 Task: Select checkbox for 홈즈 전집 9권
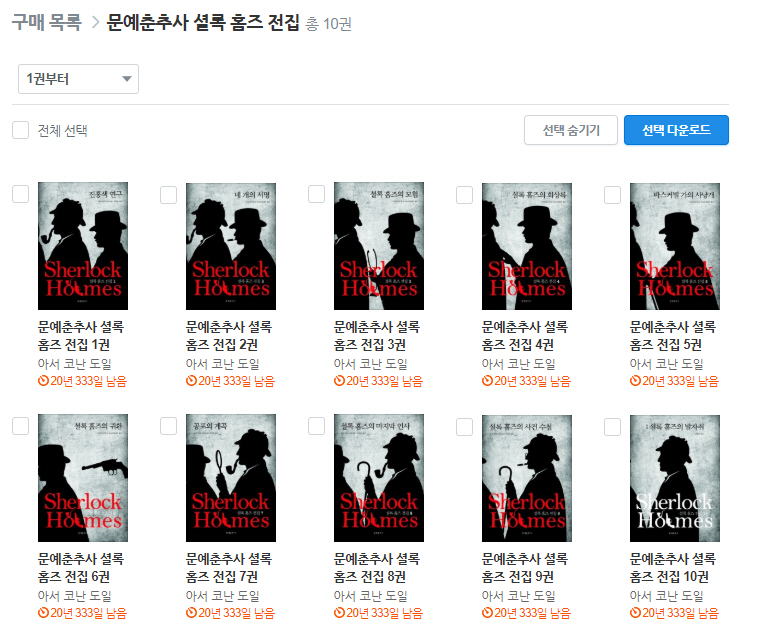[x=464, y=427]
